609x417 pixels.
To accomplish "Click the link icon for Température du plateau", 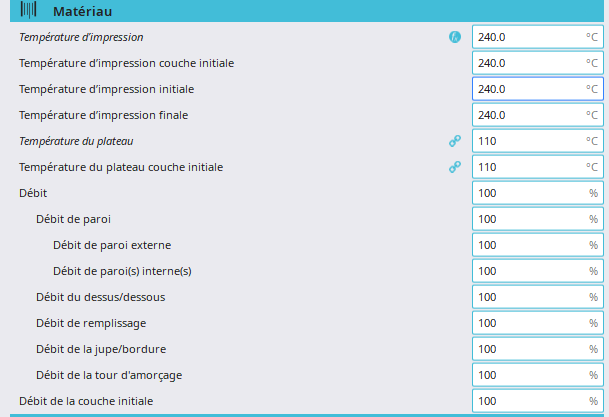I will (455, 141).
